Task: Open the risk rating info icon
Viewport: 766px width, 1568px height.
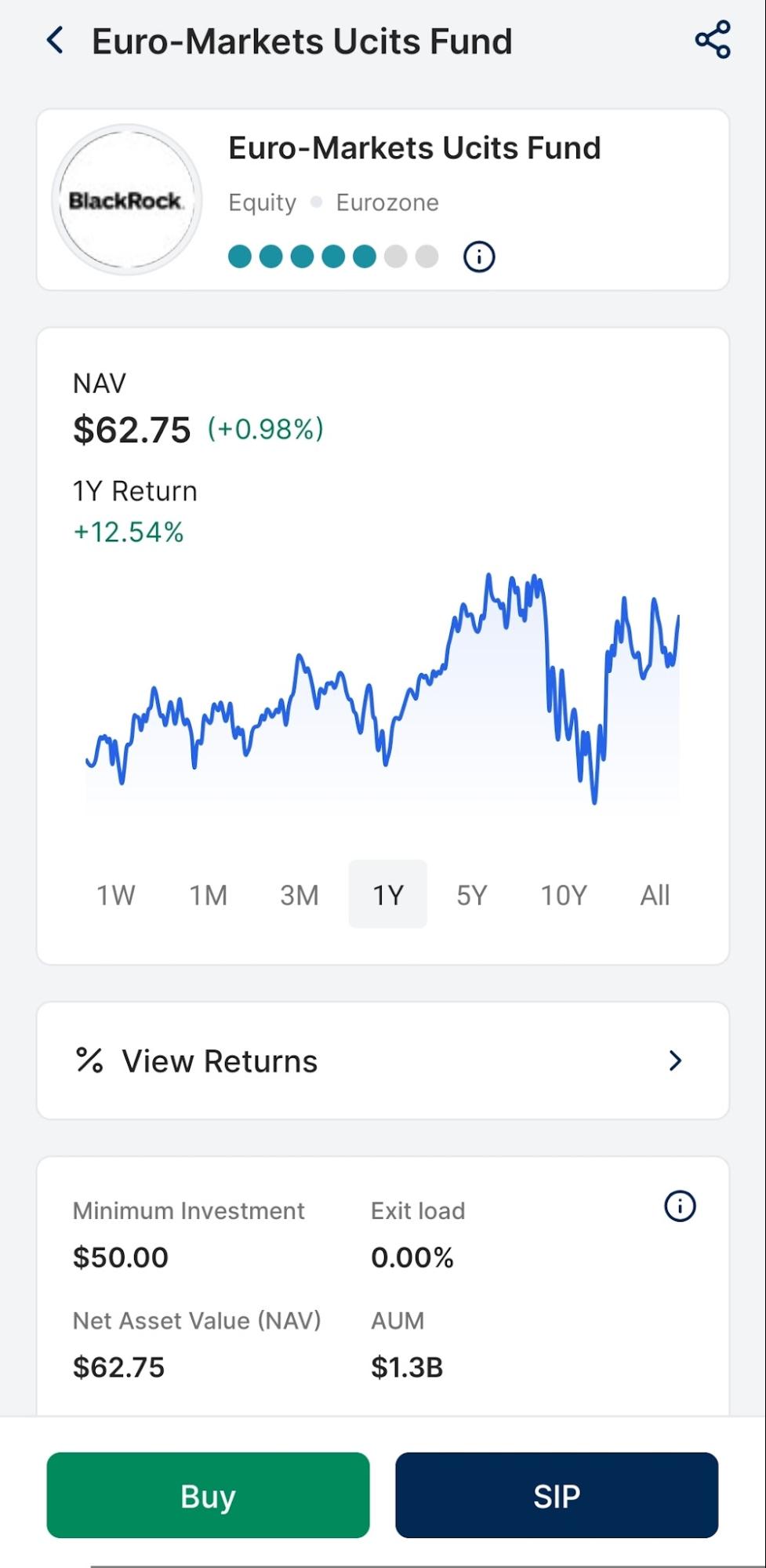Action: pyautogui.click(x=479, y=256)
